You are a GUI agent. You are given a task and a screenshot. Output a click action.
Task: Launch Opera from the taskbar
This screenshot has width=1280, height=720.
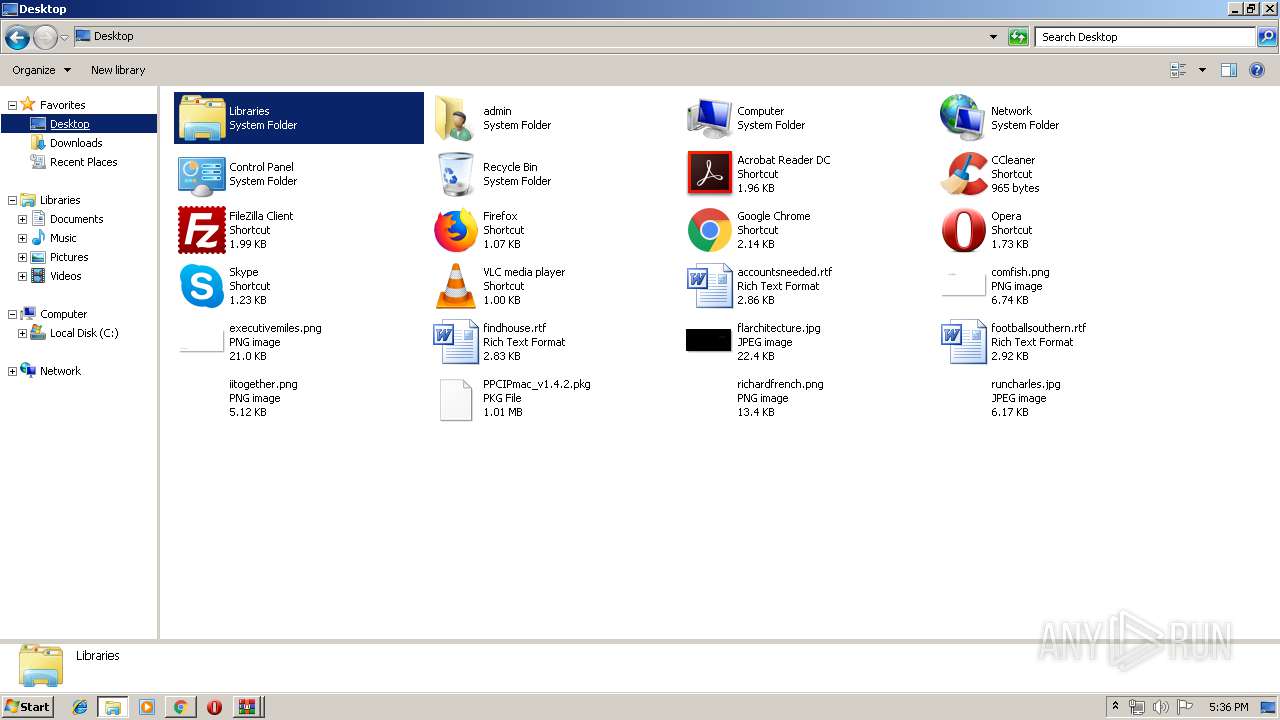(214, 707)
